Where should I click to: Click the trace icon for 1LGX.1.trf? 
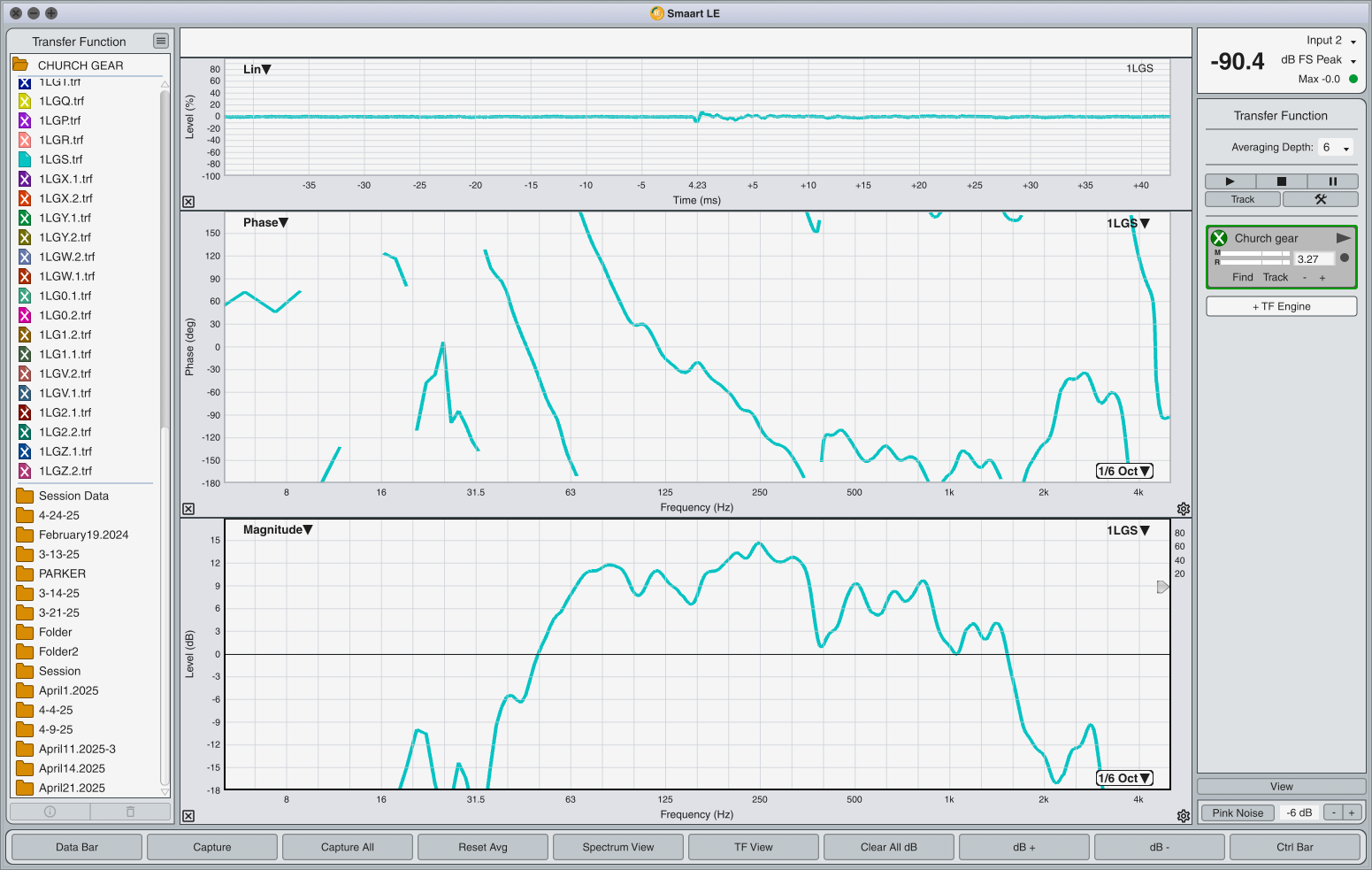pos(25,179)
